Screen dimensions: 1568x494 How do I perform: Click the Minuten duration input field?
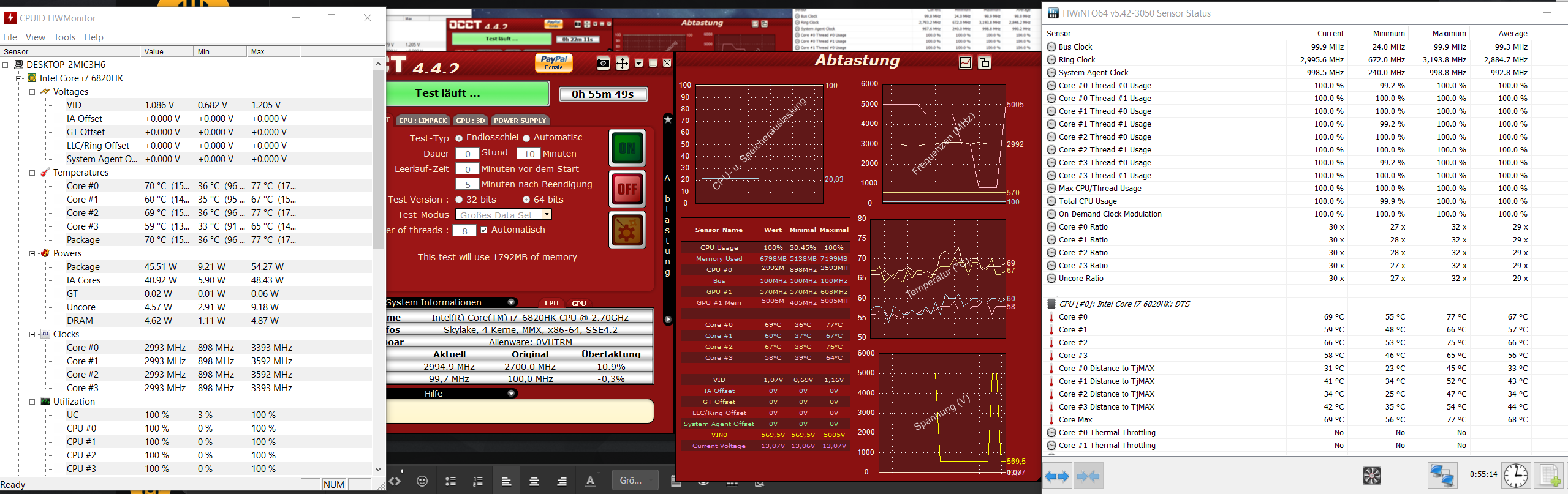click(528, 154)
